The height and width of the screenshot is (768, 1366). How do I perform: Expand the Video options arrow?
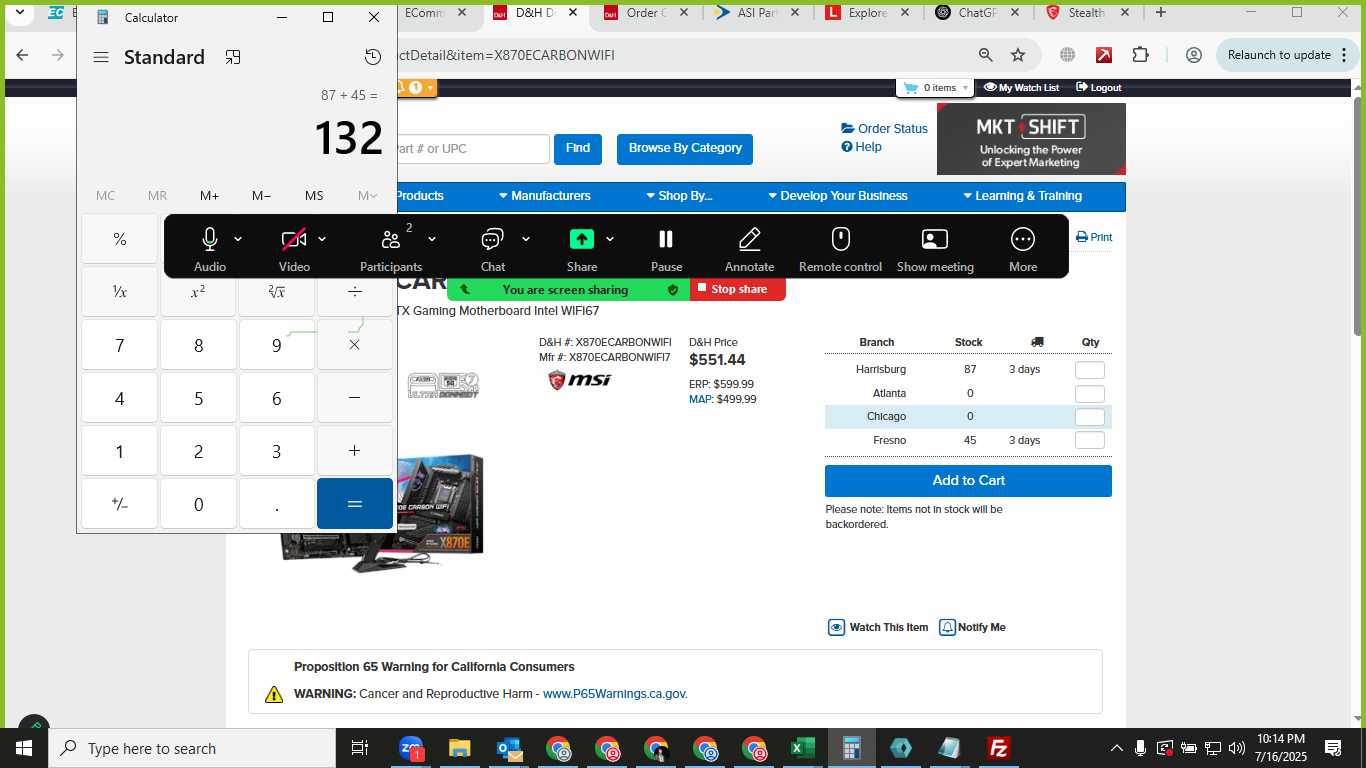point(322,239)
